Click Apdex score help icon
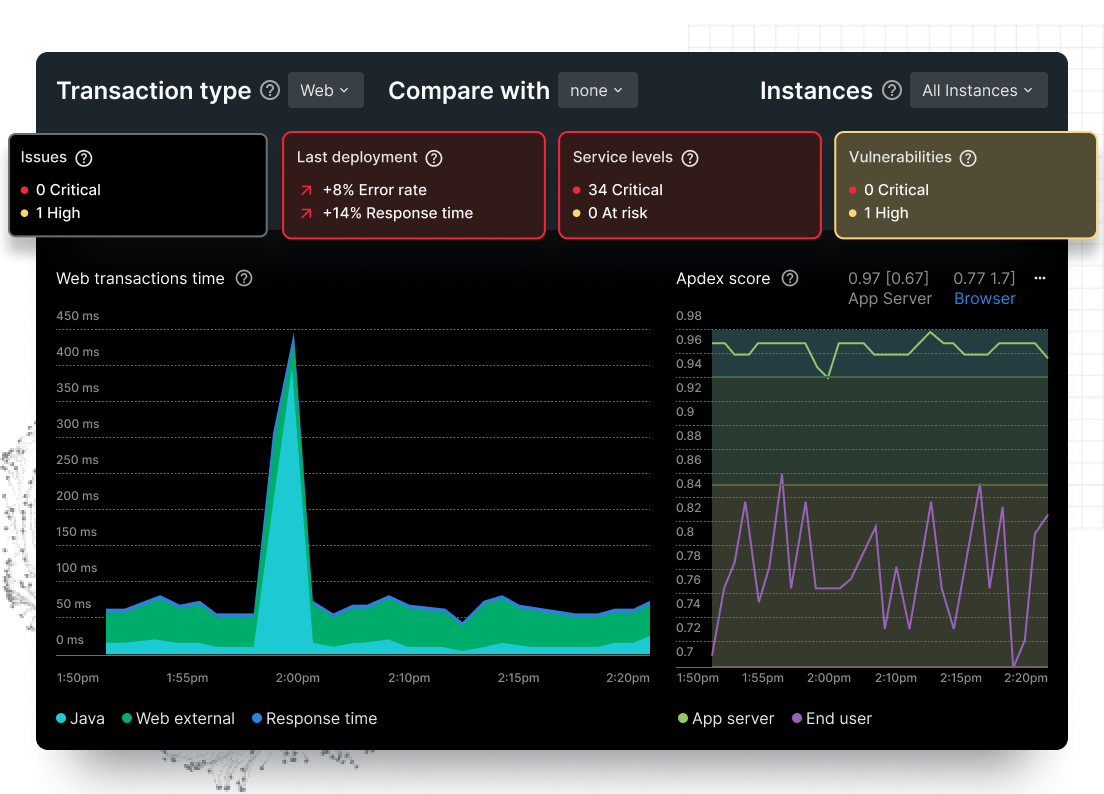Viewport: 1104px width, 794px height. [x=789, y=278]
